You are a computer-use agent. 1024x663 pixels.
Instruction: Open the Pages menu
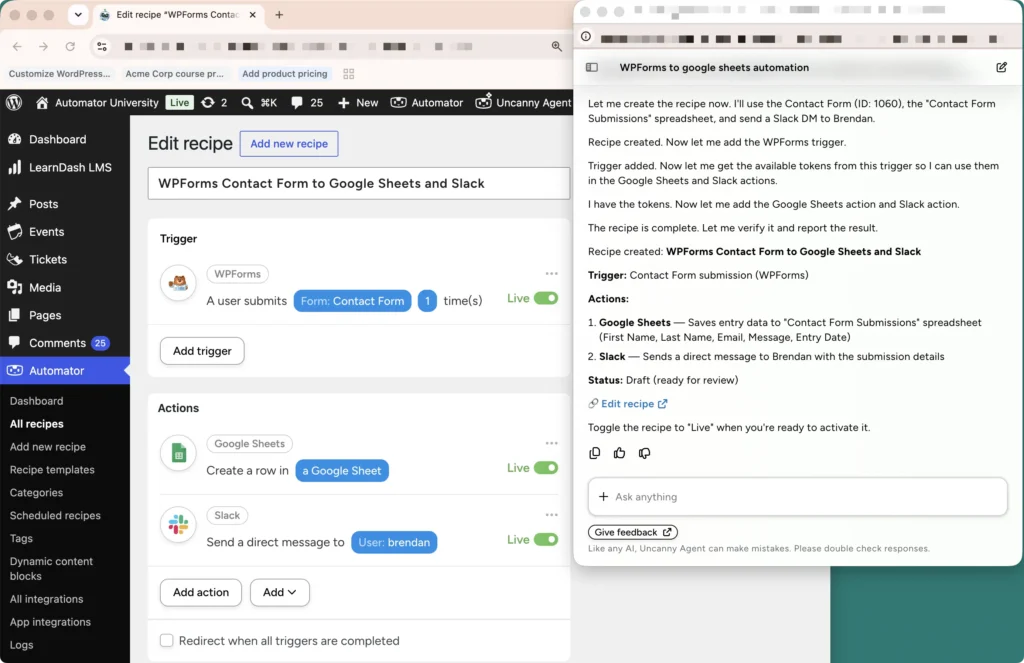point(44,315)
